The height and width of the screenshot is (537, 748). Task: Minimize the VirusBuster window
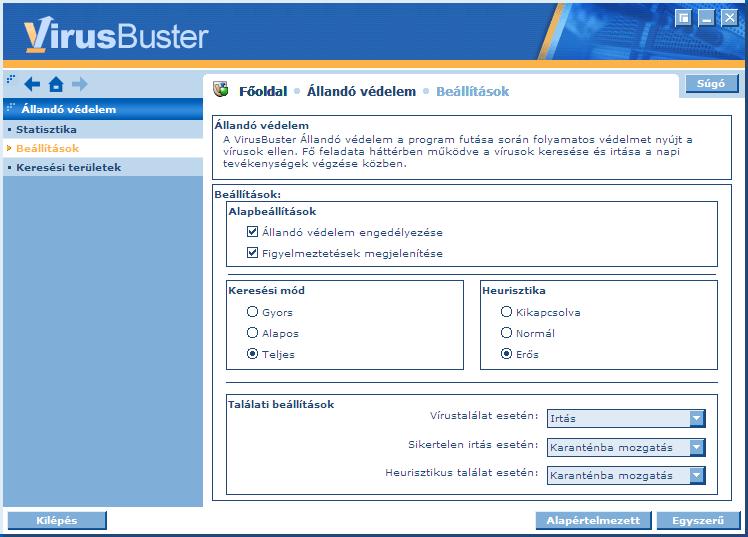click(x=706, y=19)
